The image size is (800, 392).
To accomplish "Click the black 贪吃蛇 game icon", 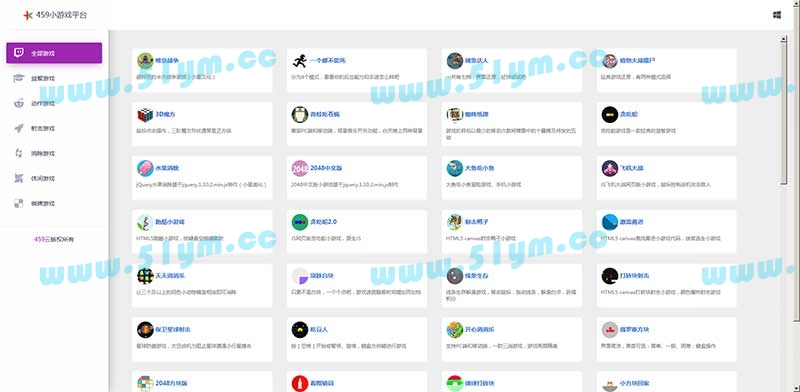I will 610,114.
